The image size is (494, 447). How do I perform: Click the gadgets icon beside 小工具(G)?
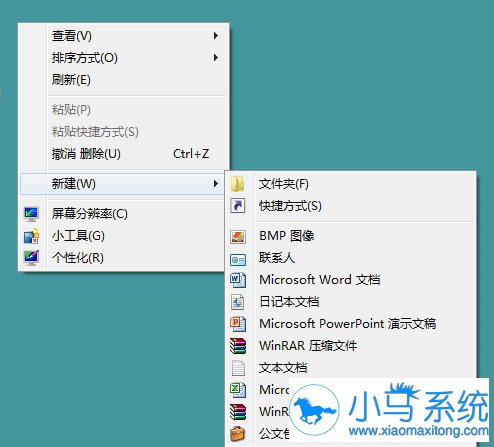pos(31,236)
